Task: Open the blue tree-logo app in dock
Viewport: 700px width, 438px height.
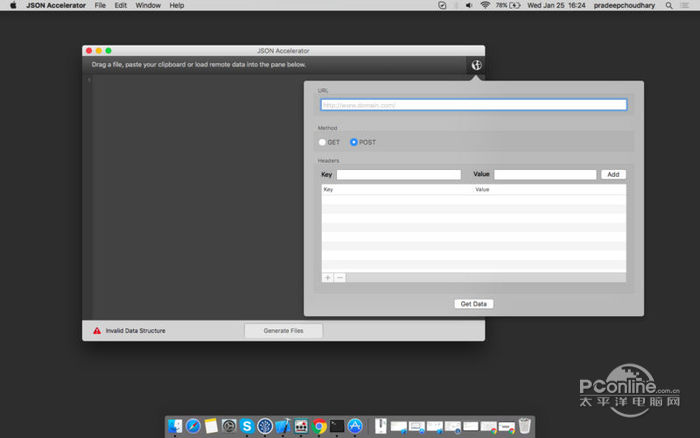Action: point(265,426)
